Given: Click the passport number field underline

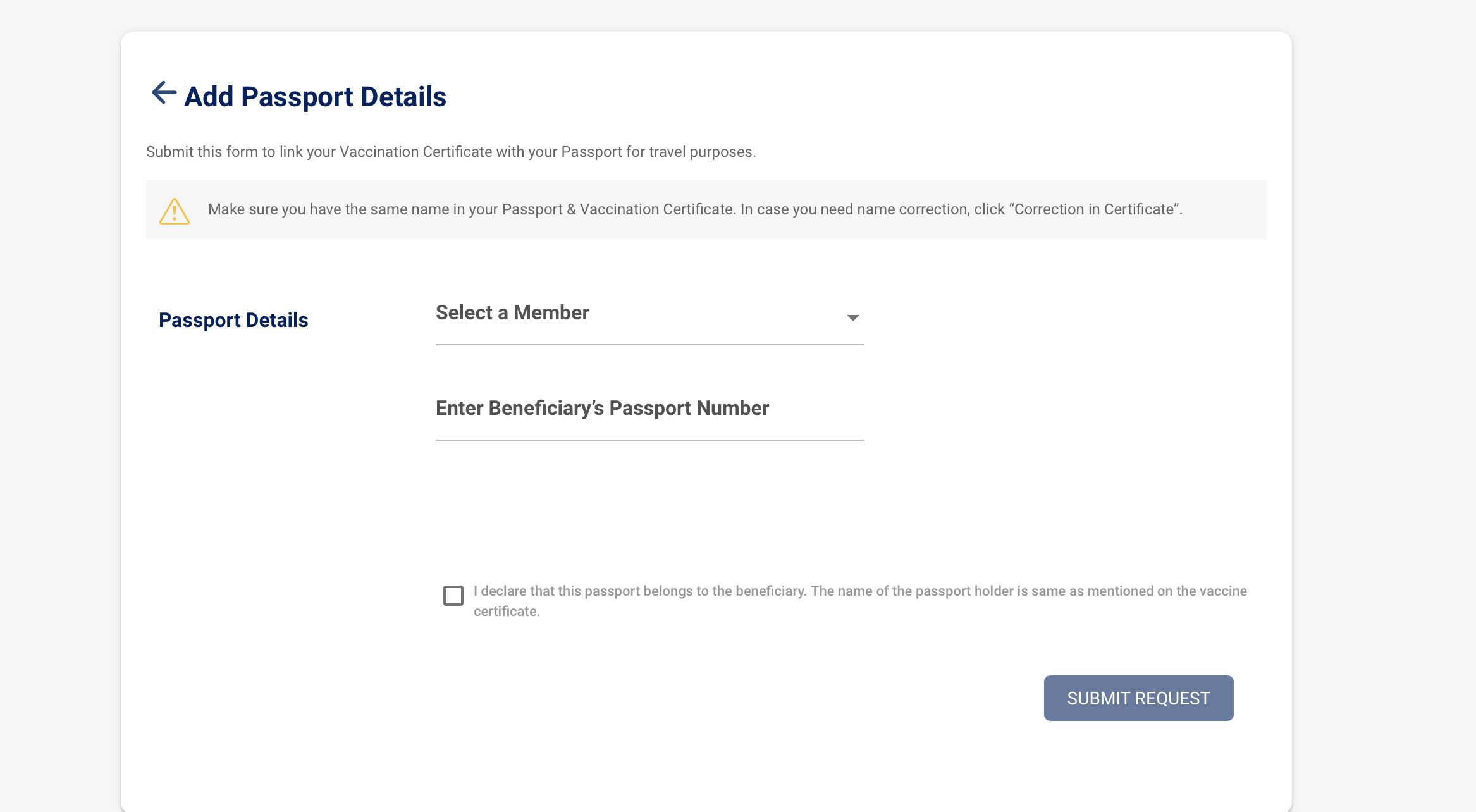Looking at the screenshot, I should tap(649, 440).
